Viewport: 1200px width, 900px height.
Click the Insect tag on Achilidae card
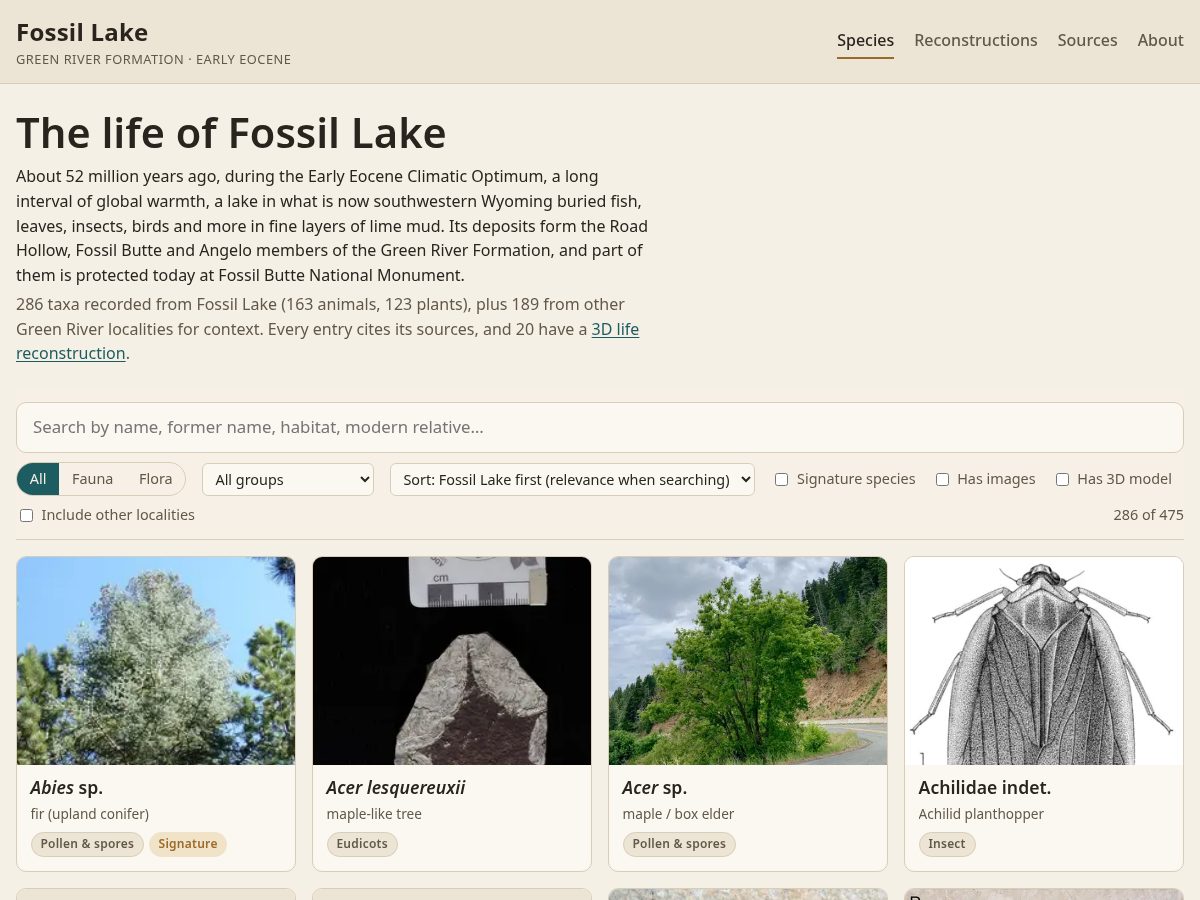[947, 844]
